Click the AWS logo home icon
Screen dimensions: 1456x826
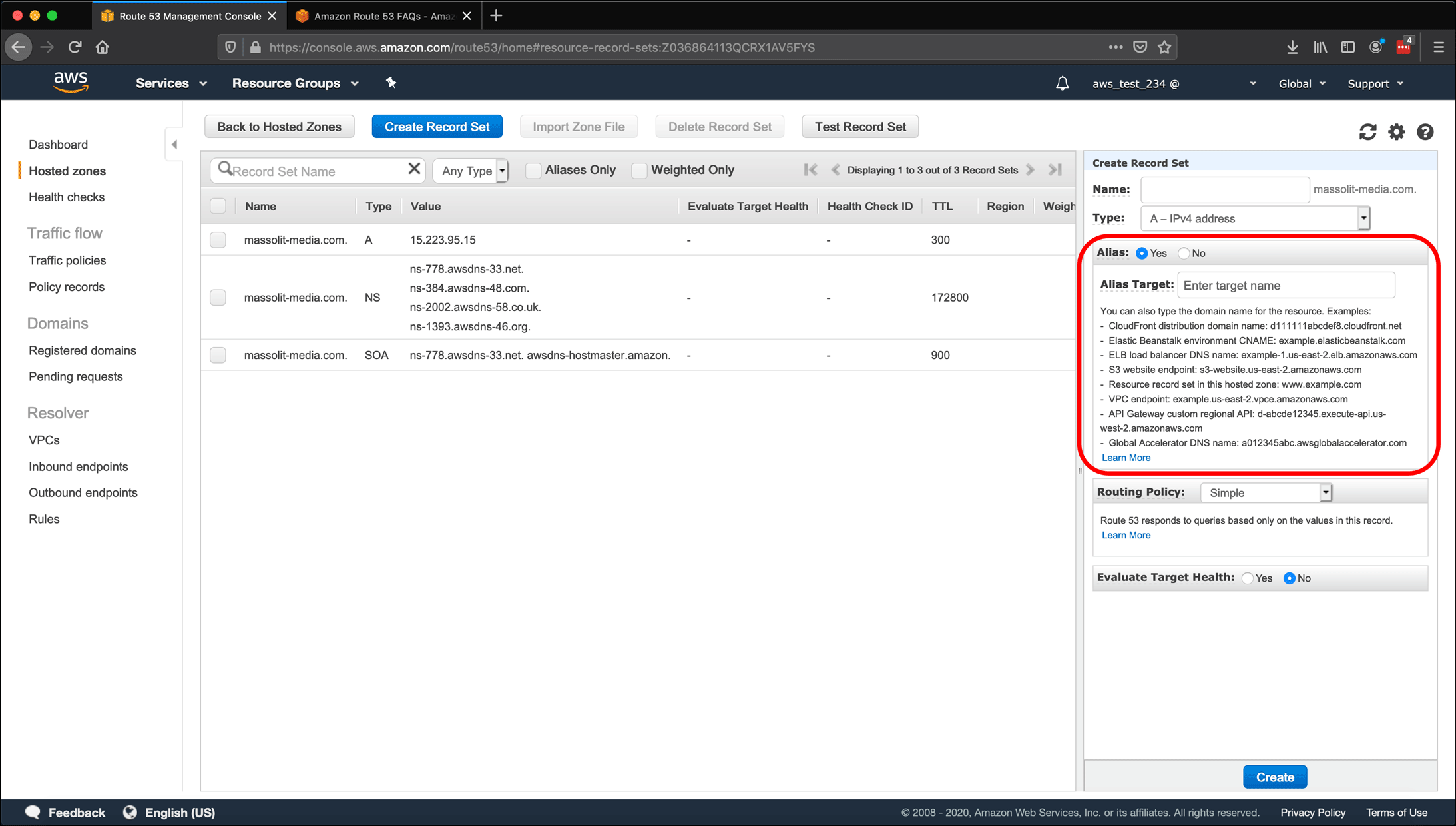tap(71, 83)
